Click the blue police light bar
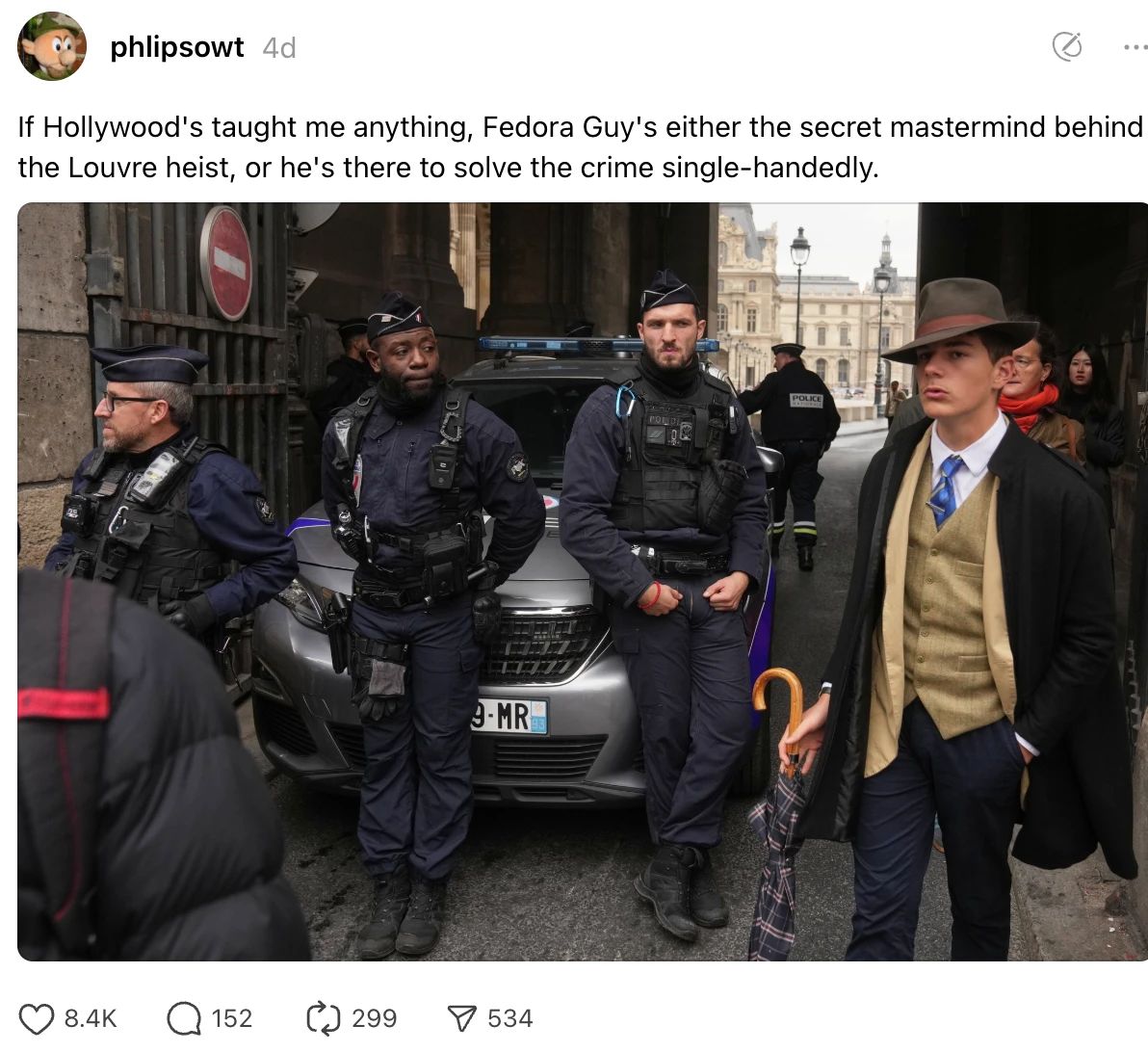Image resolution: width=1148 pixels, height=1052 pixels. tap(599, 344)
